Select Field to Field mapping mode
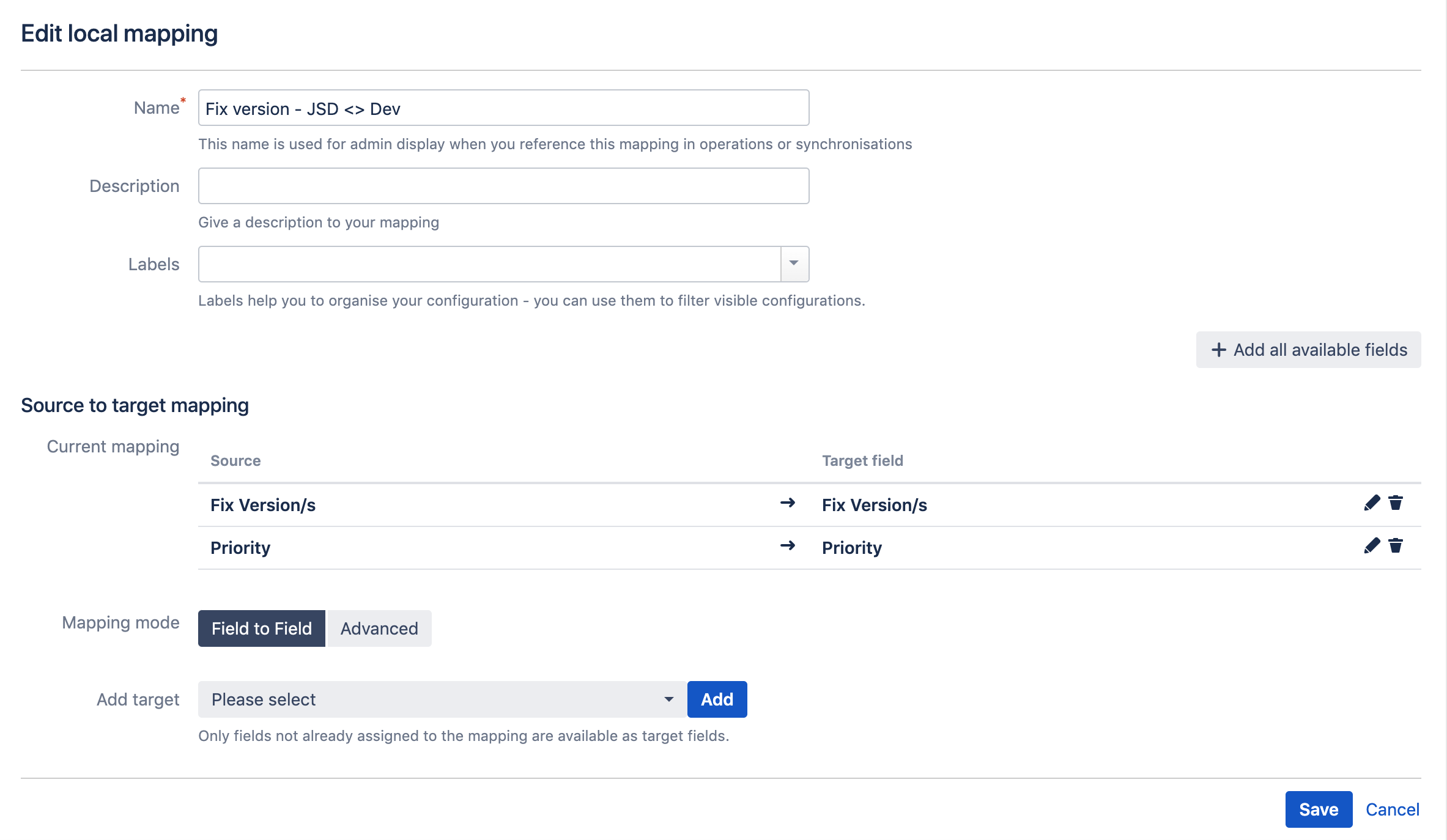1447x840 pixels. click(x=261, y=628)
